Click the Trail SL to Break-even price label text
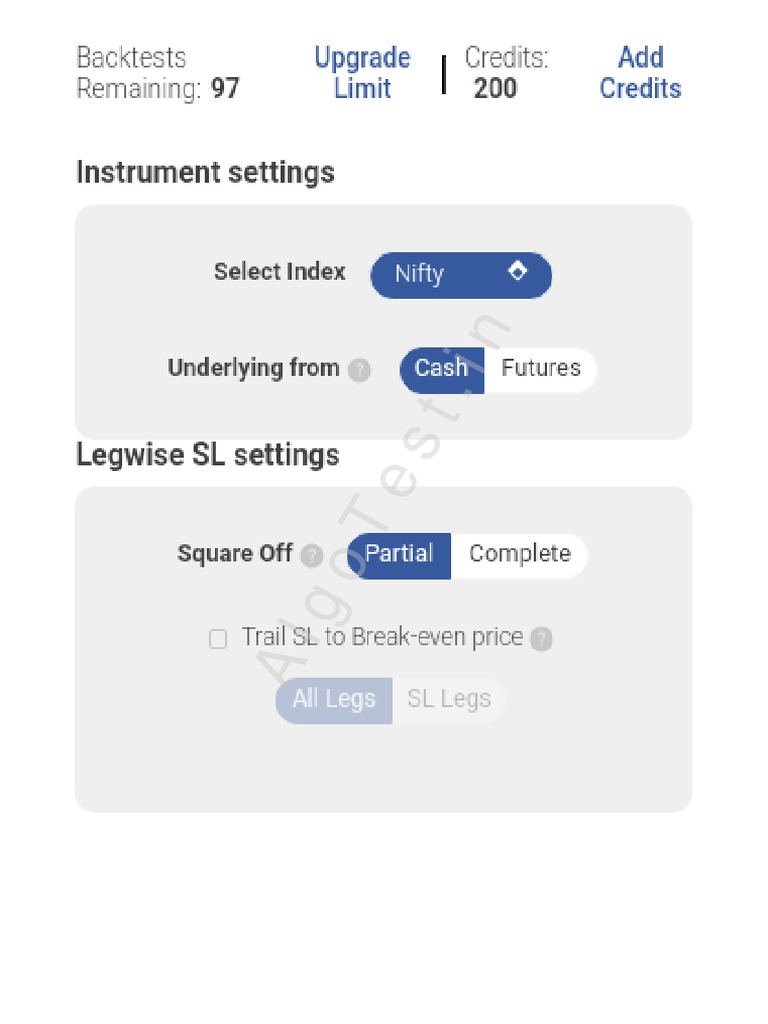Screen dimensions: 768x1024 (382, 638)
